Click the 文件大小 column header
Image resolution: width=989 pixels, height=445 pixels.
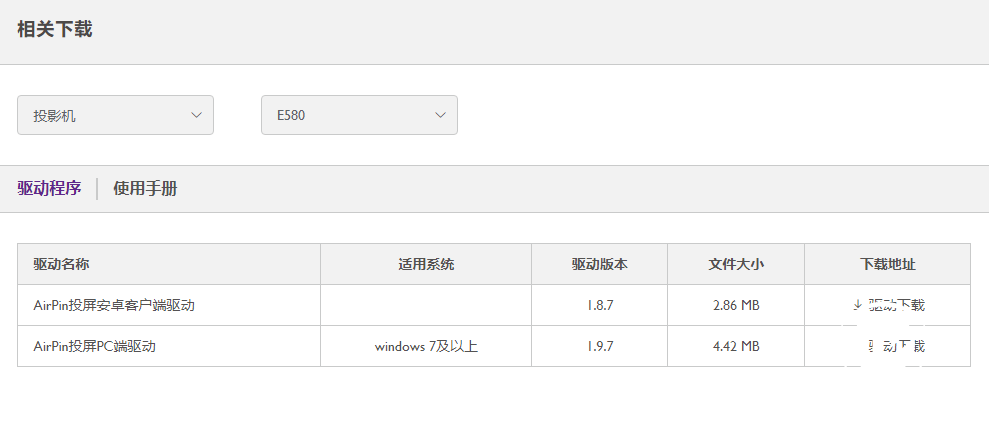pyautogui.click(x=736, y=264)
